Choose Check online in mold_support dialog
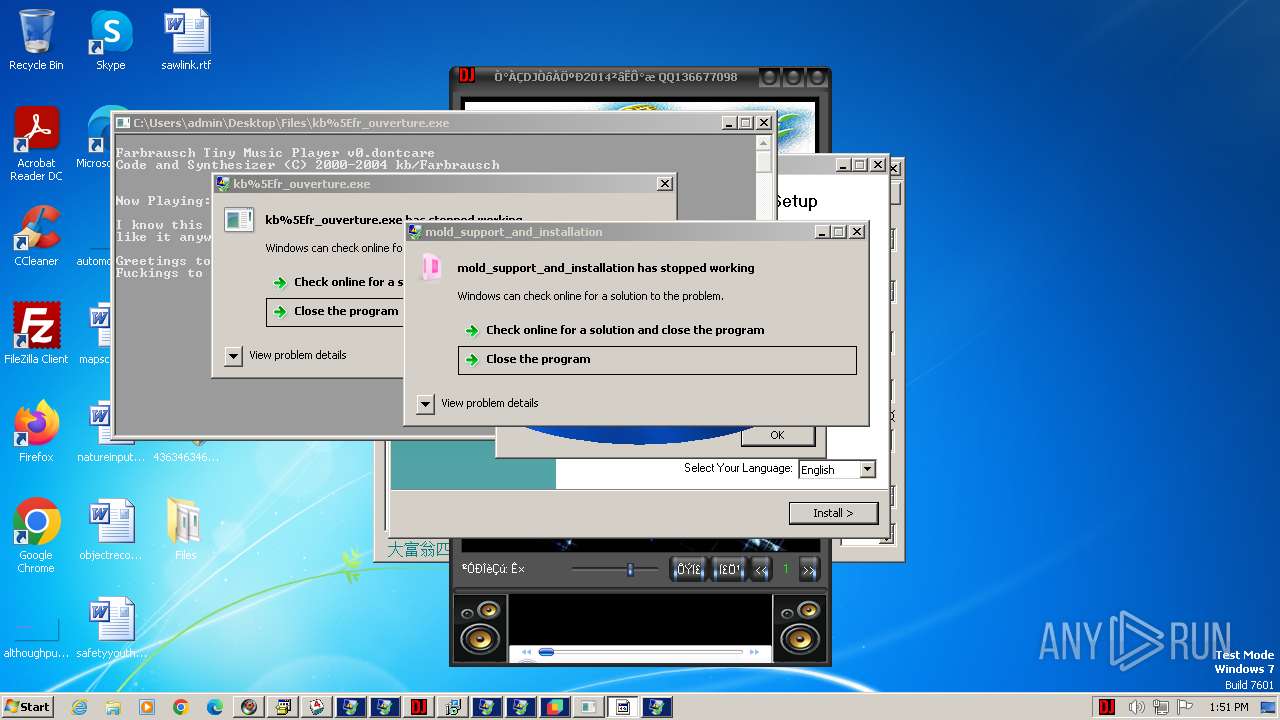 point(657,330)
